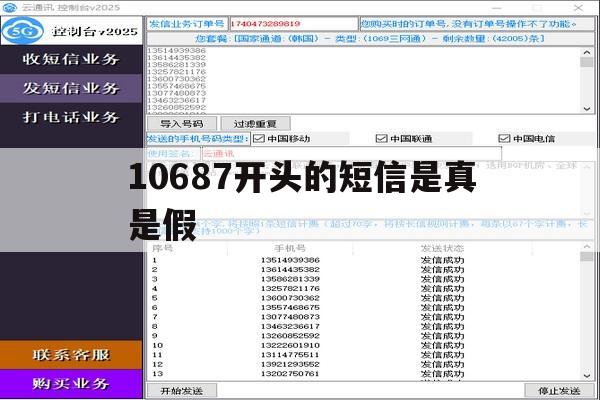Click the 序号 column header
This screenshot has height=400, width=600.
(x=163, y=248)
